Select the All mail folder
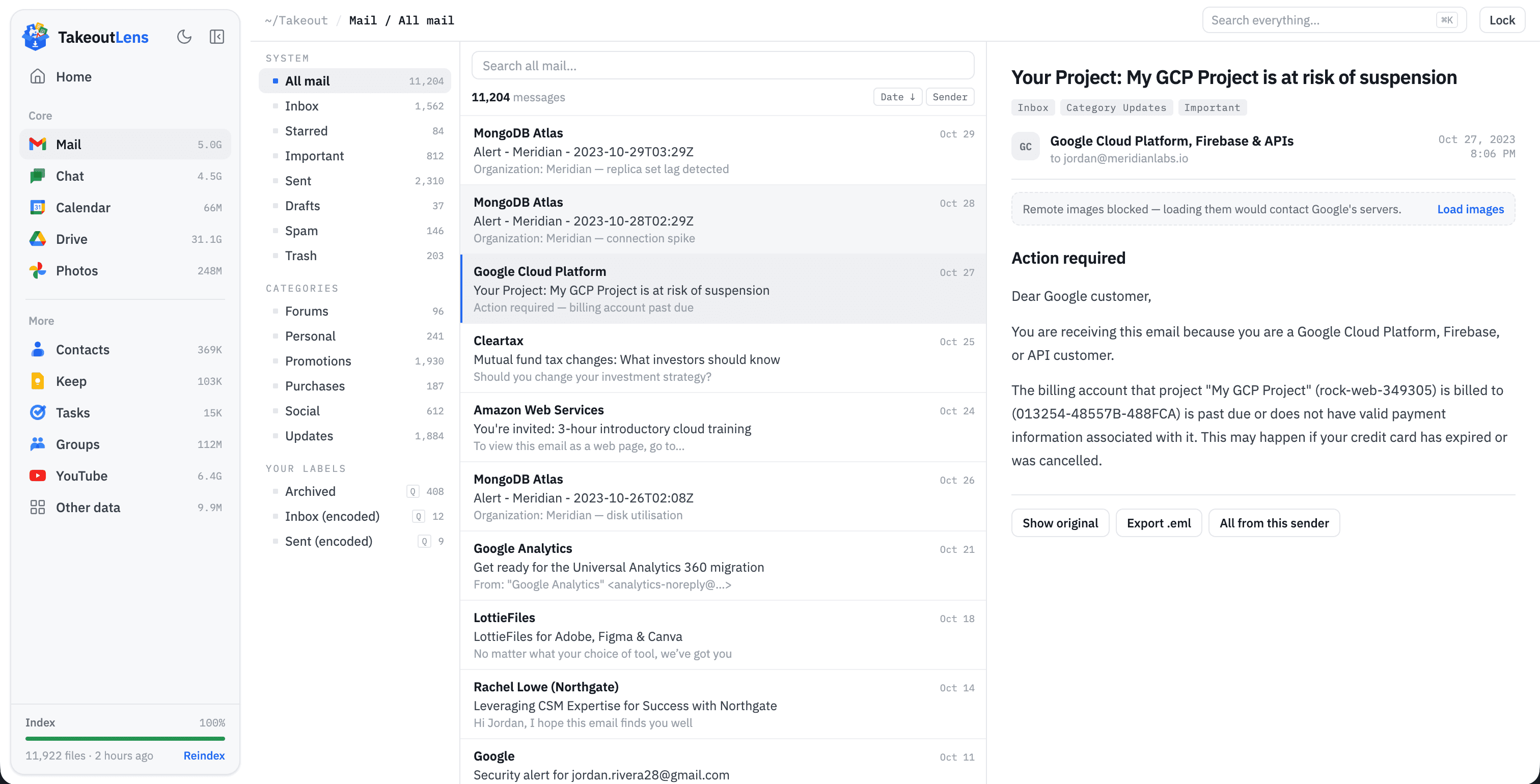This screenshot has width=1540, height=784. [355, 80]
